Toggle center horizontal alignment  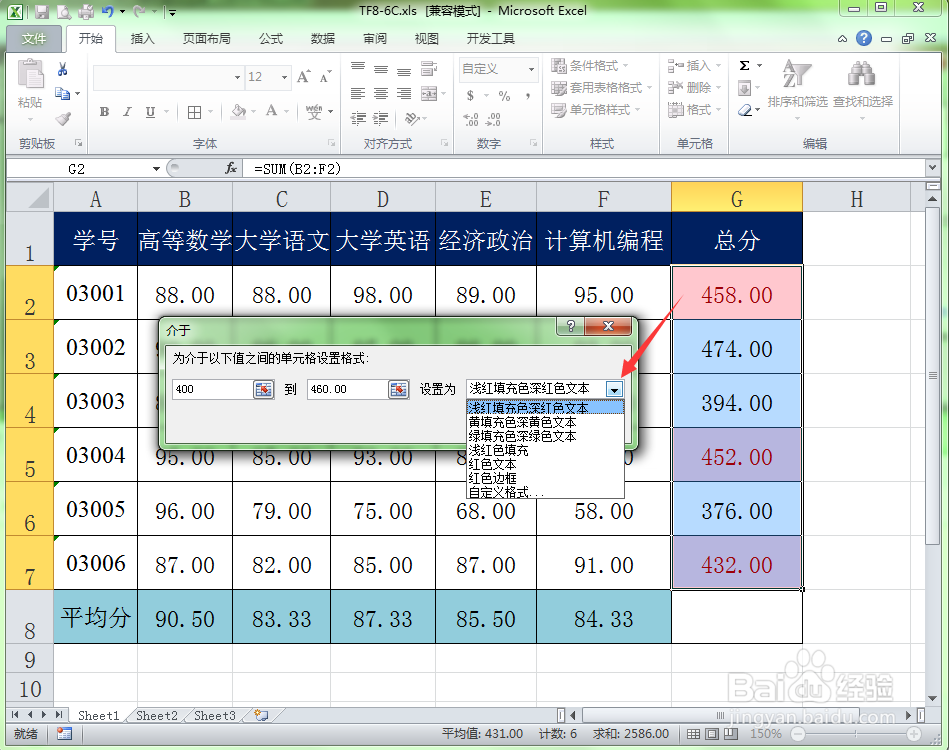(381, 94)
